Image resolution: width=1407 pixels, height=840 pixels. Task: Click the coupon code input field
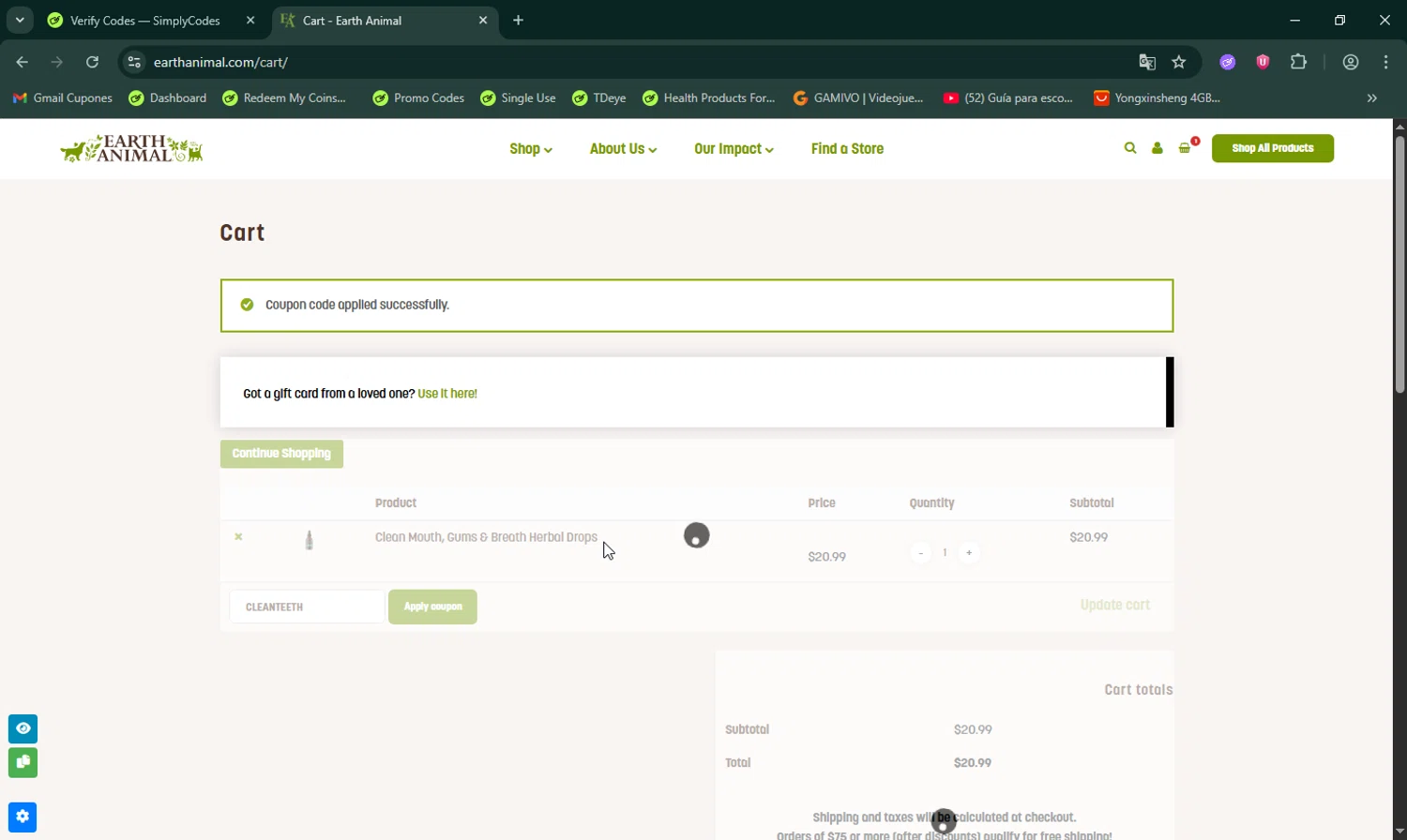[307, 607]
